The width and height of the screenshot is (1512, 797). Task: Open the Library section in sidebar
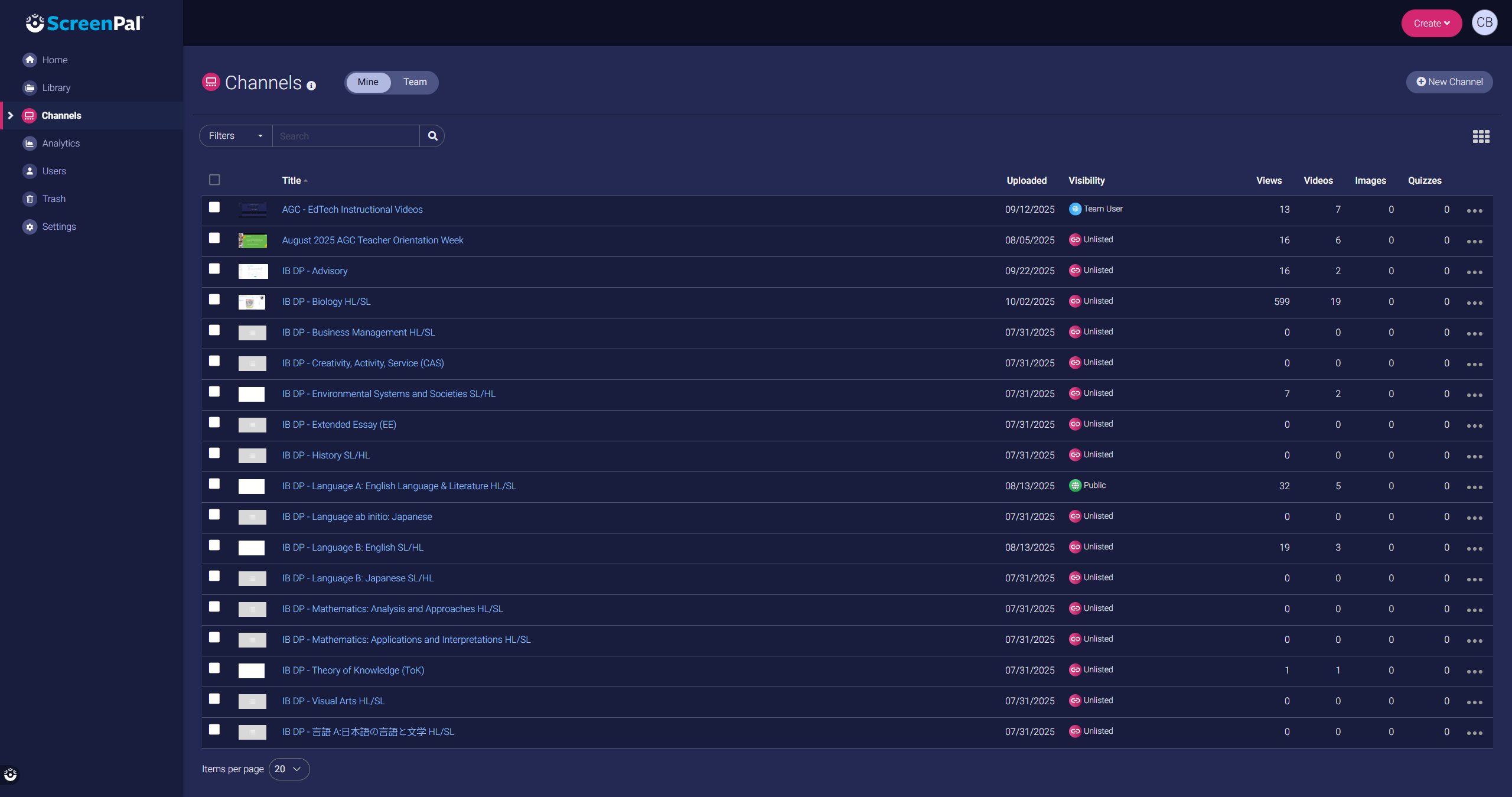[x=57, y=87]
